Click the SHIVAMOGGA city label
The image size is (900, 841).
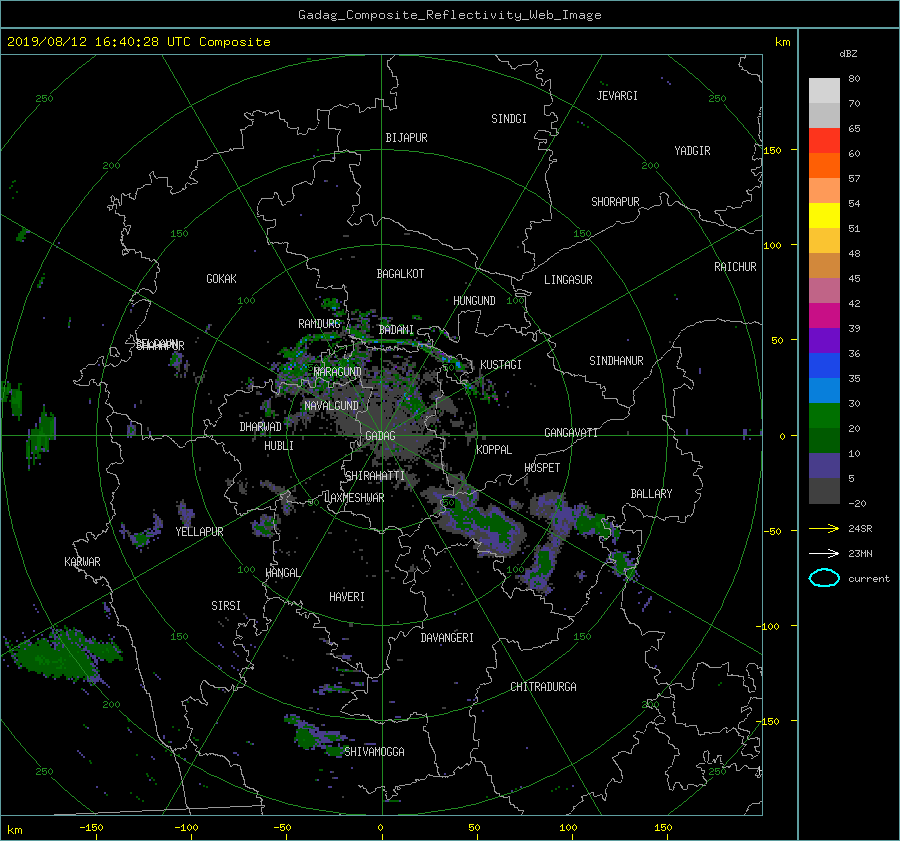374,751
